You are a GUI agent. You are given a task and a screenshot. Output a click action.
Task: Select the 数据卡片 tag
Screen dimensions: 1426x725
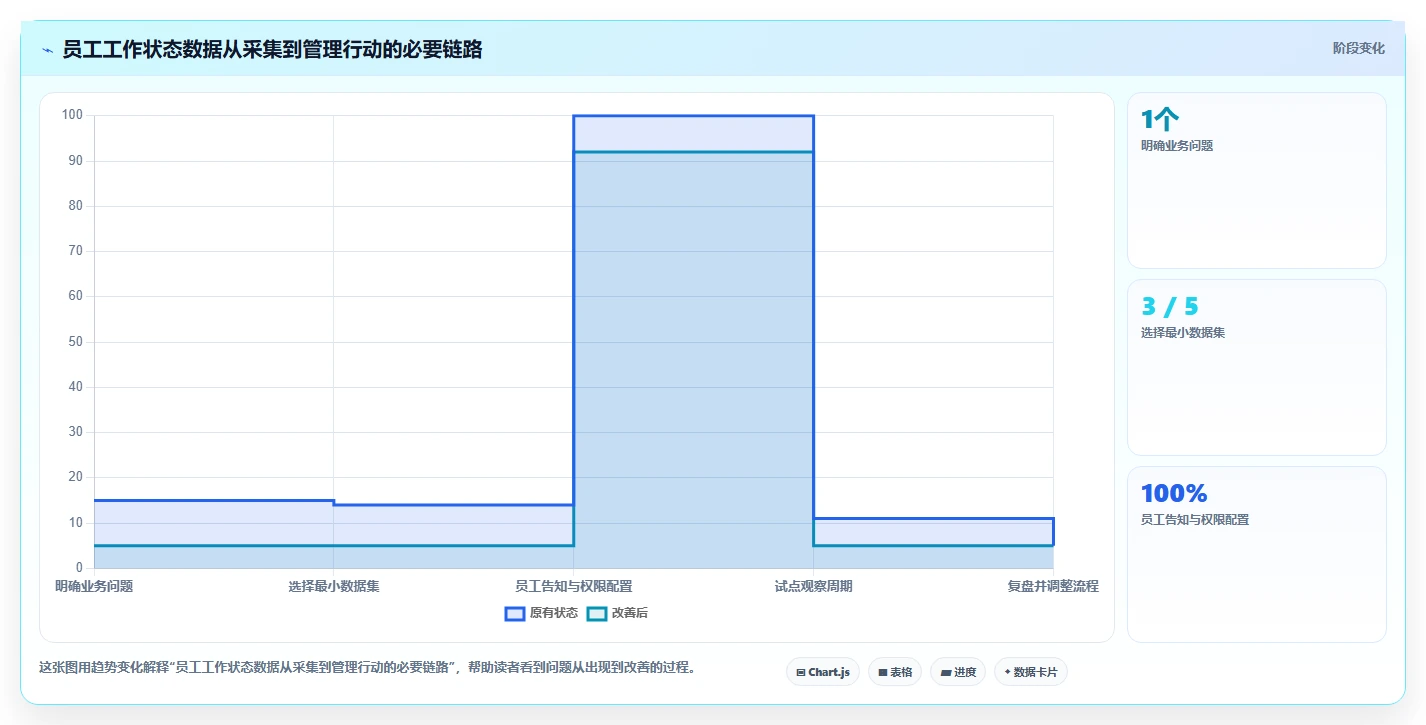[x=1031, y=672]
